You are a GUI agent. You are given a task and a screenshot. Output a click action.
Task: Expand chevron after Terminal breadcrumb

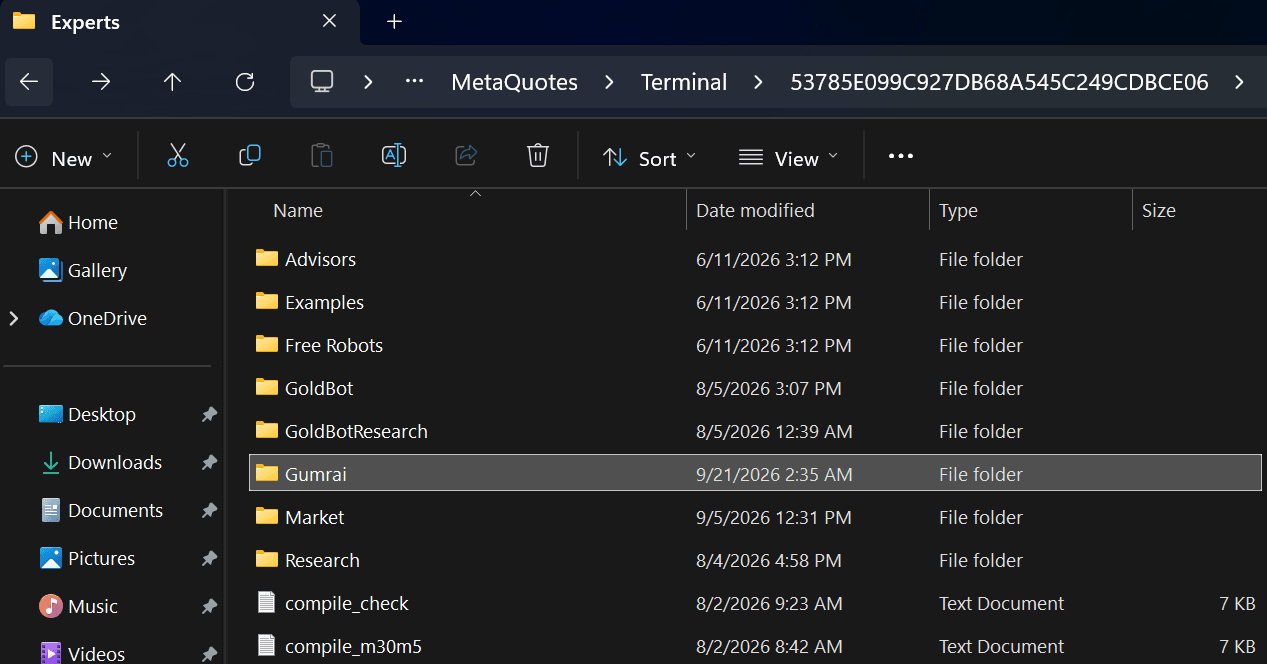758,82
